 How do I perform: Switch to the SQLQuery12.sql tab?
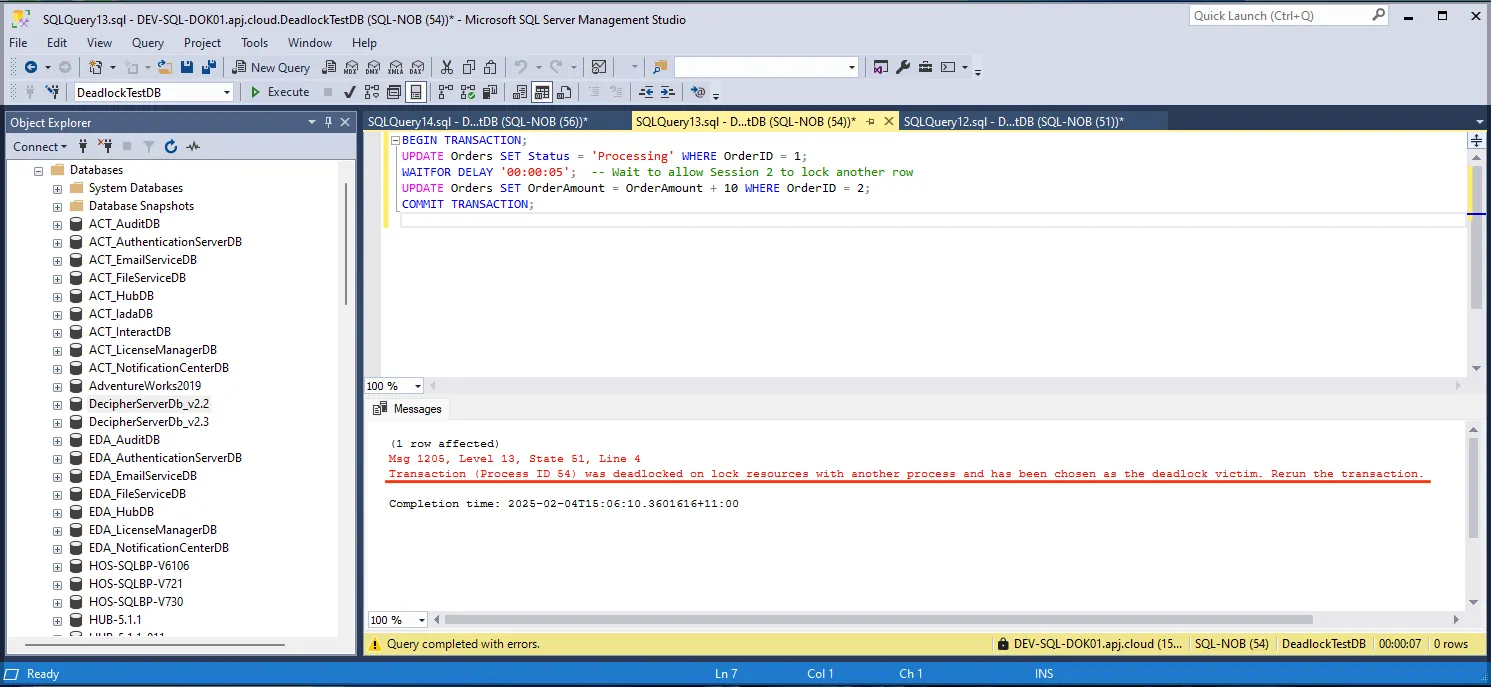tap(1012, 121)
